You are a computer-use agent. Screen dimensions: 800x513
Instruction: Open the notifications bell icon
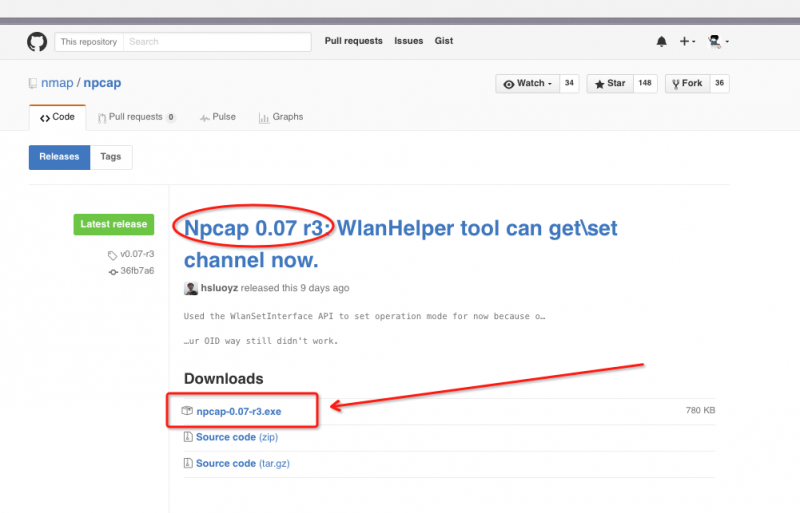[661, 41]
